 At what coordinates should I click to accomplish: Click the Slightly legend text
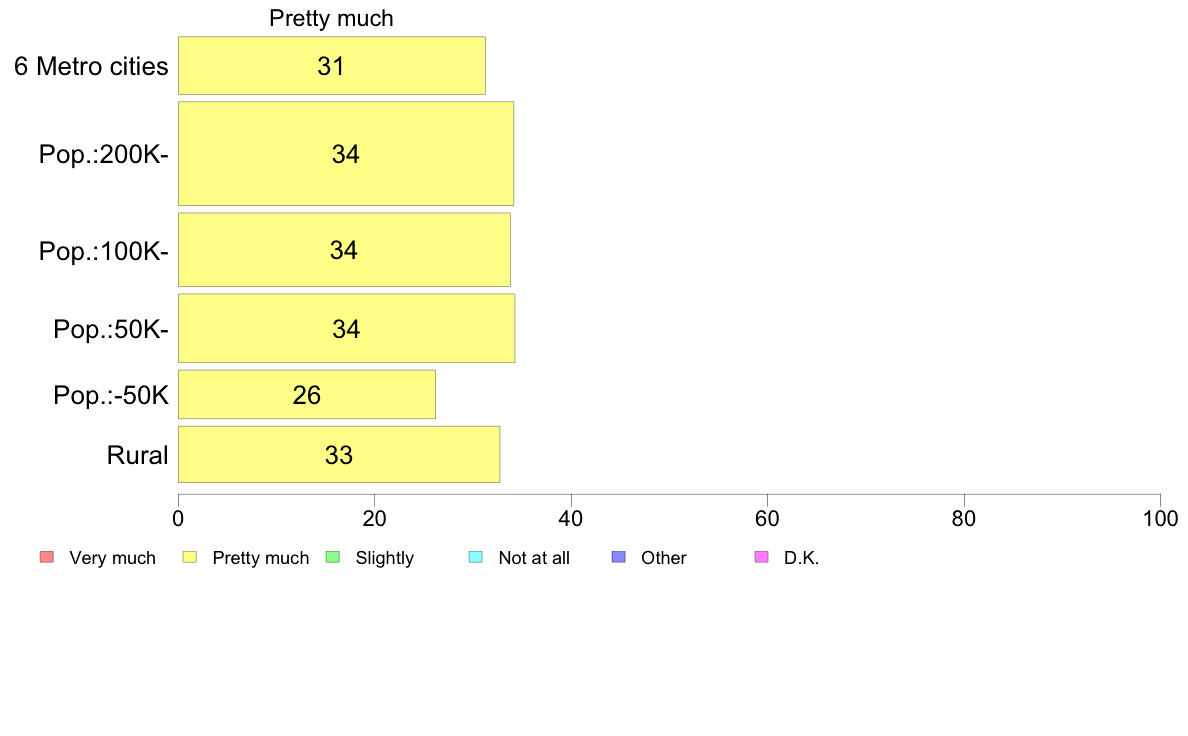click(x=384, y=558)
